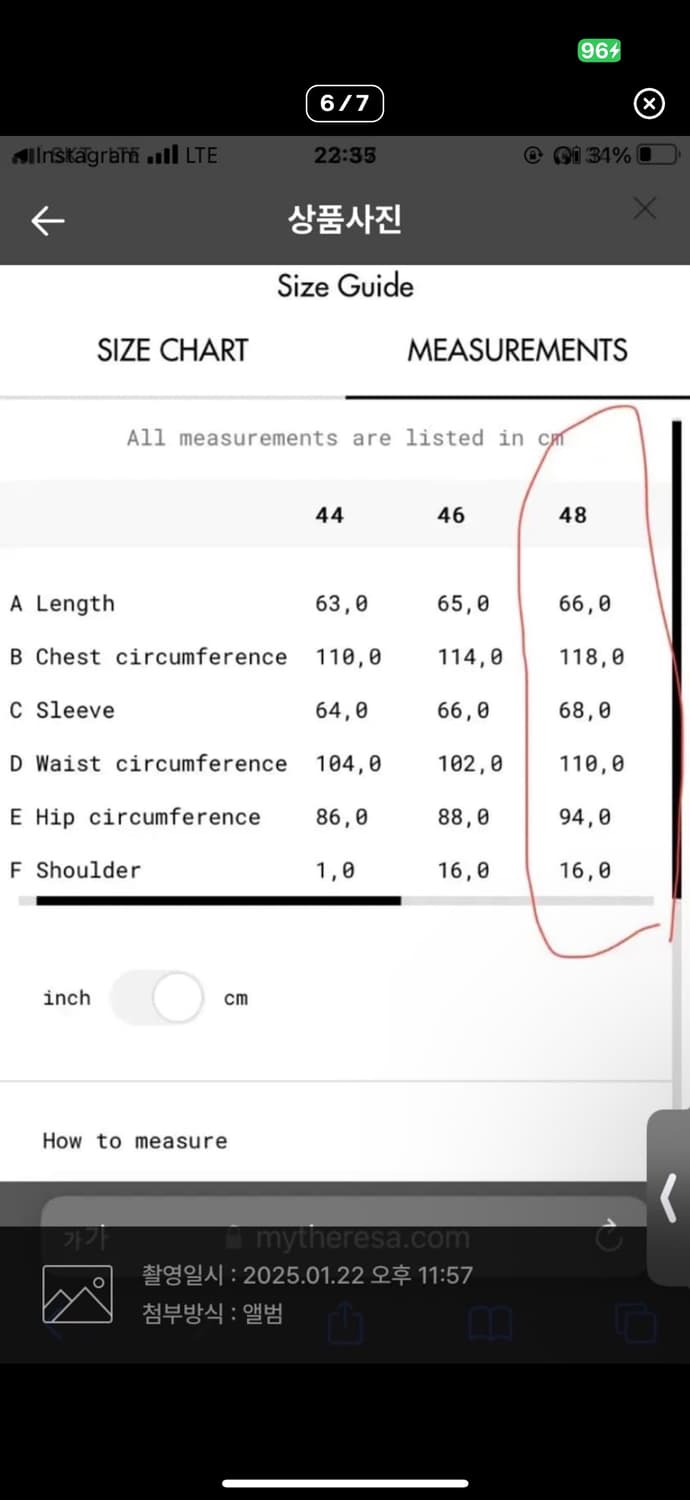Screen dimensions: 690x1500
Task: Tap the green 96 battery indicator
Action: coord(599,50)
